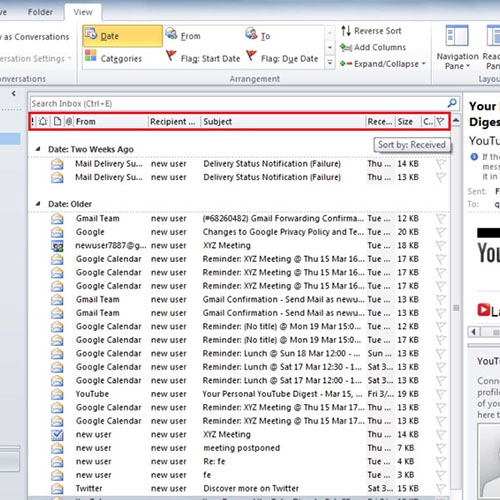This screenshot has height=500, width=500.
Task: Open Conversation Settings dropdown
Action: point(36,59)
